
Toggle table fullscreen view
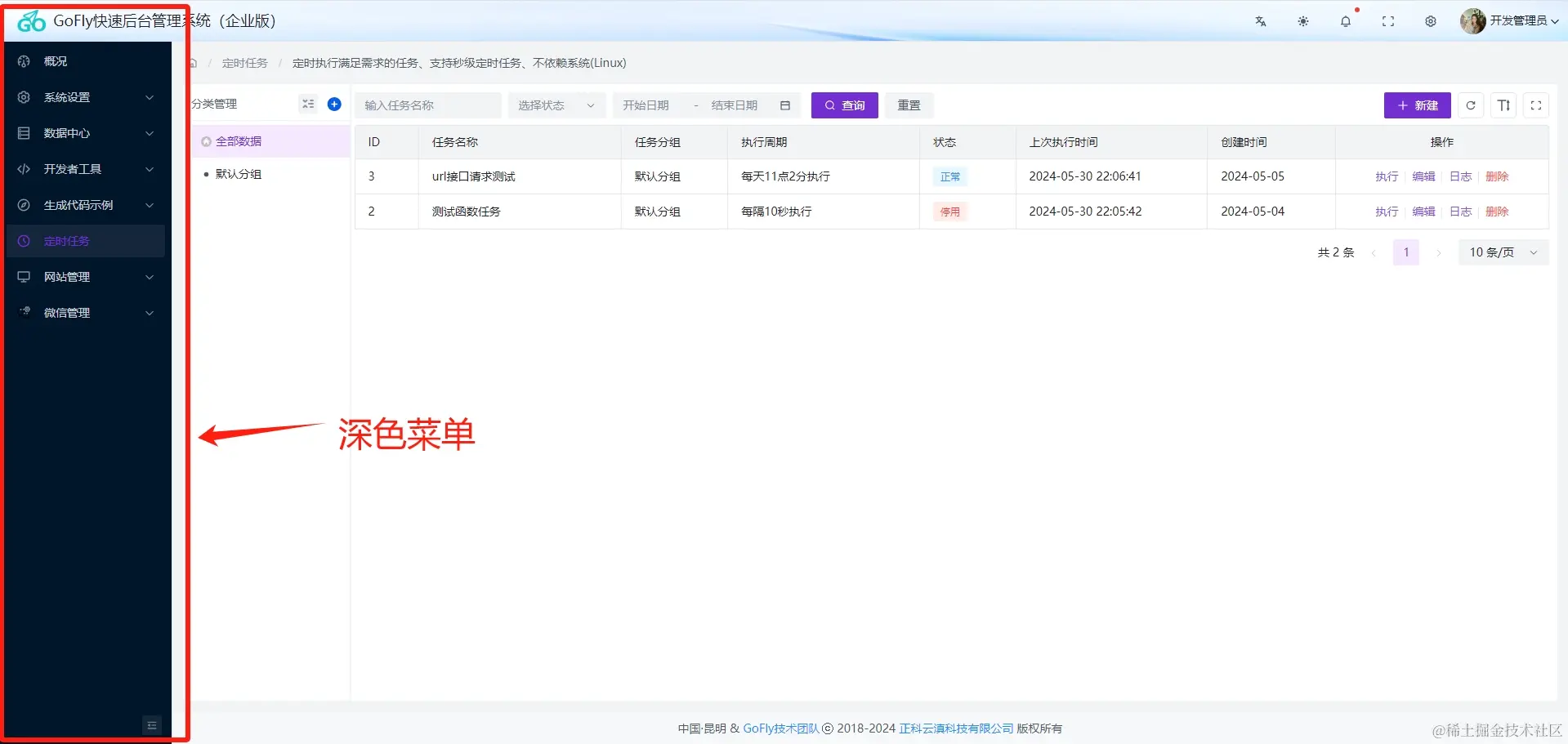tap(1536, 105)
